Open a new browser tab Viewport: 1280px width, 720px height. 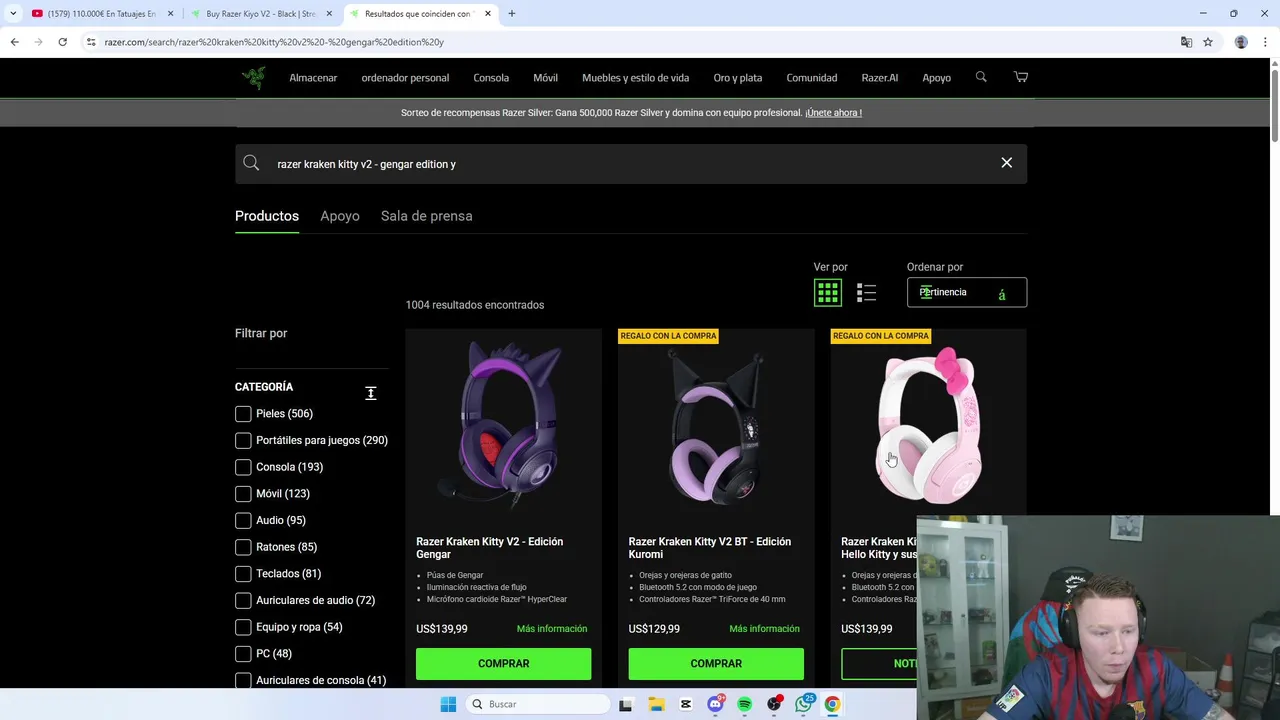click(x=512, y=14)
